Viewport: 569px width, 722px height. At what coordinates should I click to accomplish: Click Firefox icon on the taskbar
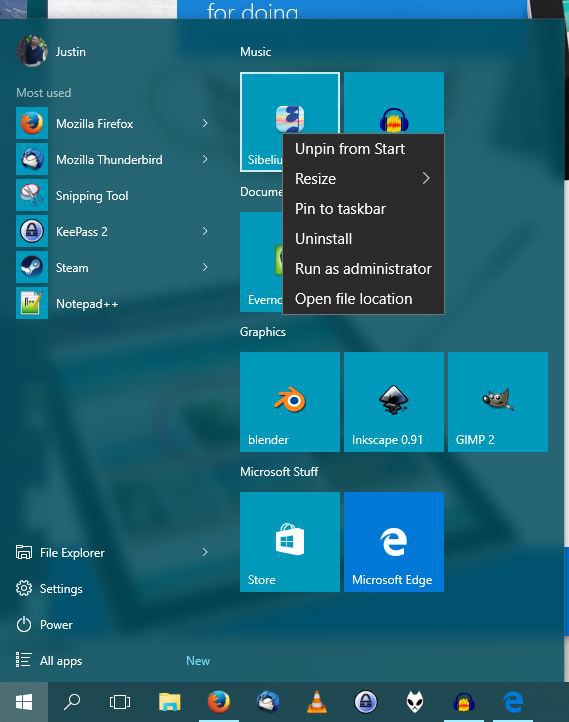coord(219,702)
